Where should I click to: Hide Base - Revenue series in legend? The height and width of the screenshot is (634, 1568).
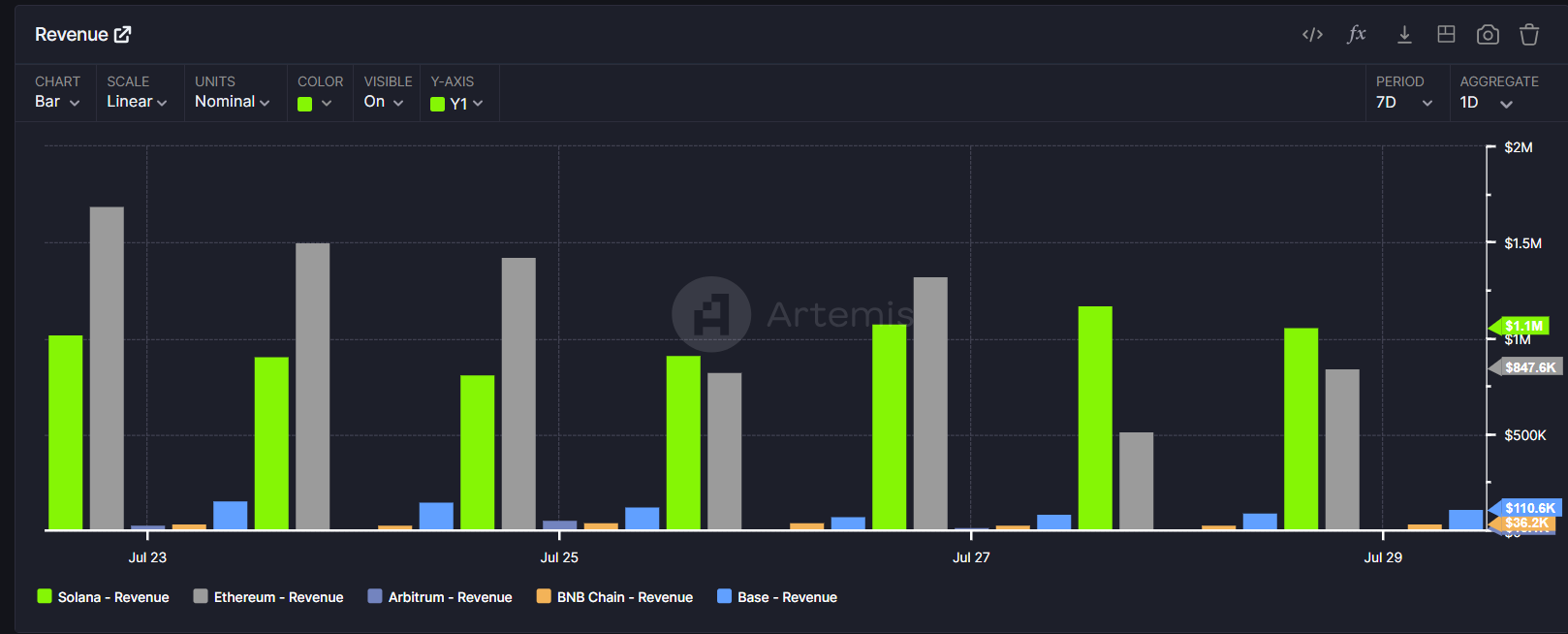click(777, 597)
